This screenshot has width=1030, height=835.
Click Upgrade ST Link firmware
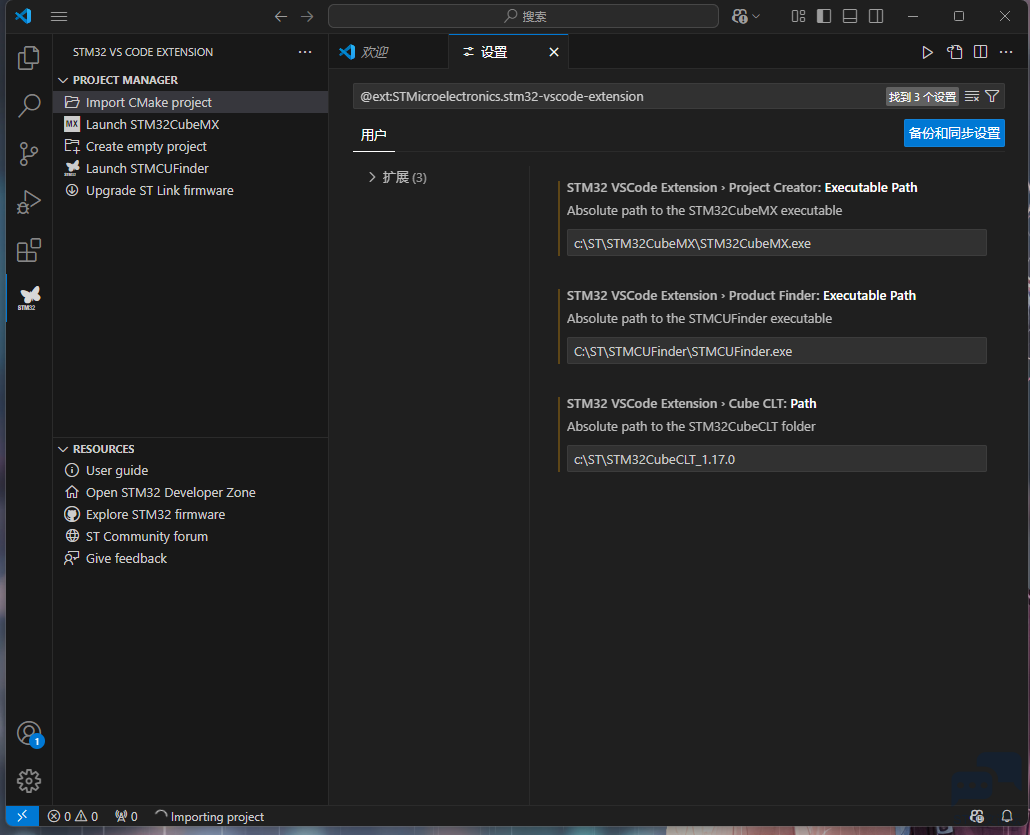coord(190,191)
